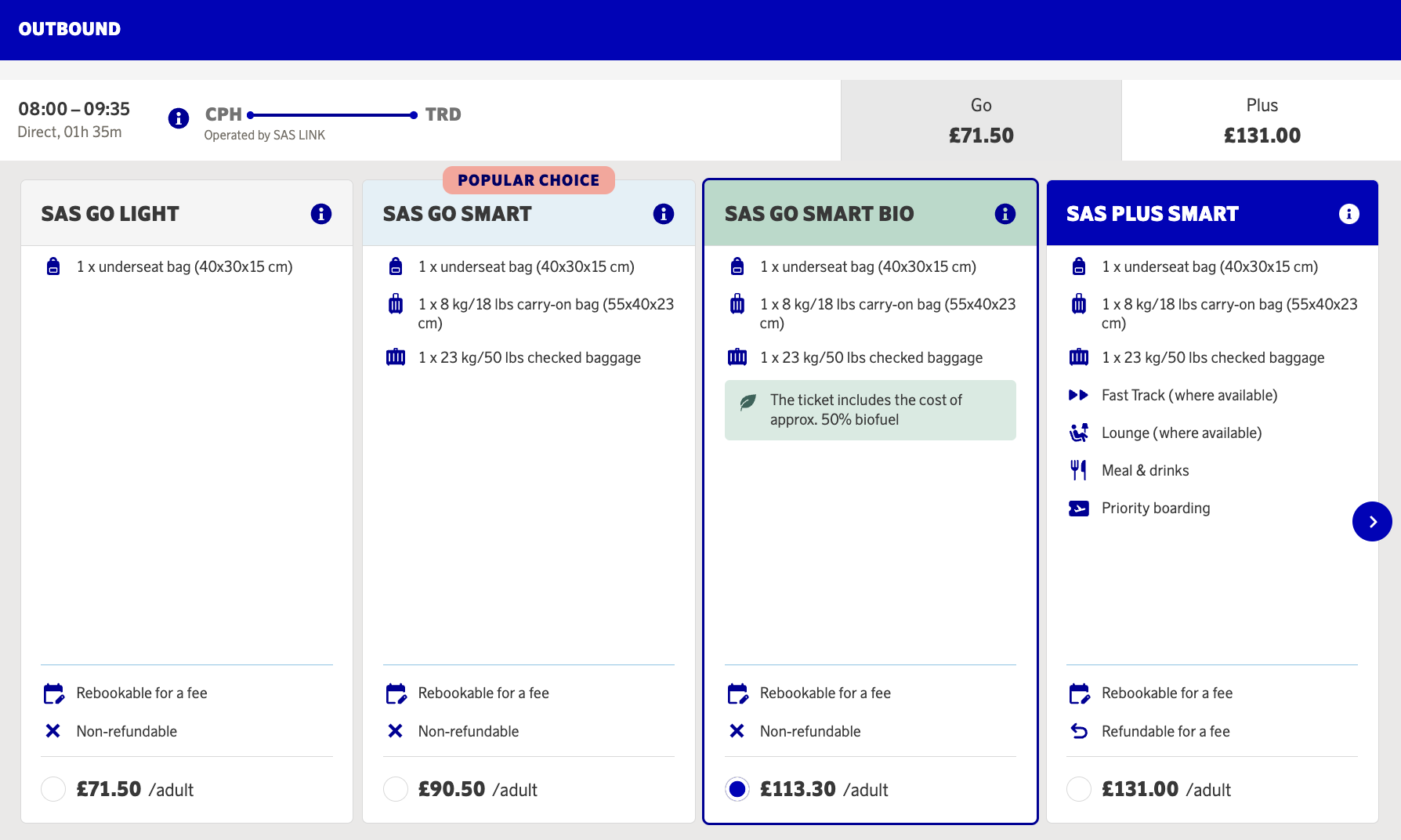This screenshot has width=1401, height=840.
Task: Click the underseat bag icon in SAS Go Smart
Action: click(396, 266)
